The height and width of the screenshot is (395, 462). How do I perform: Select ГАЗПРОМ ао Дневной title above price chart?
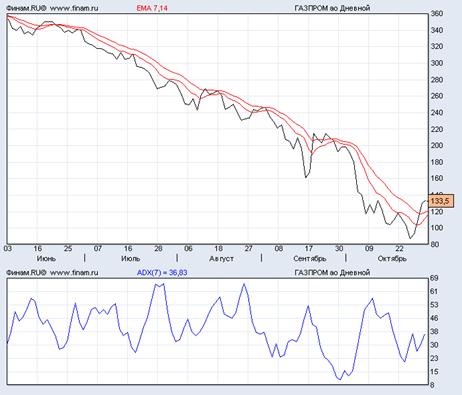coord(332,8)
